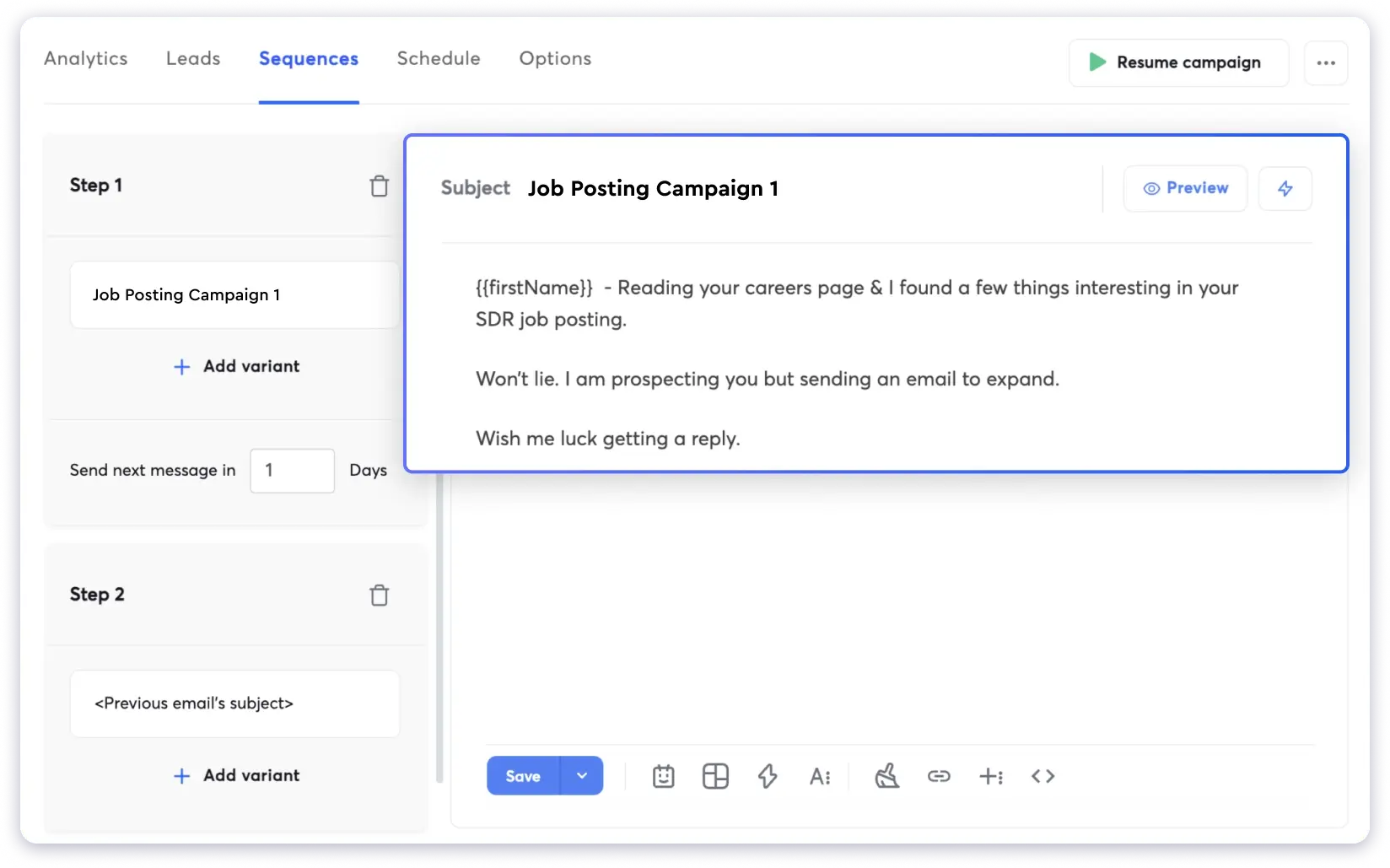Viewport: 1390px width, 868px height.
Task: Open the email templates layout icon
Action: click(x=715, y=776)
